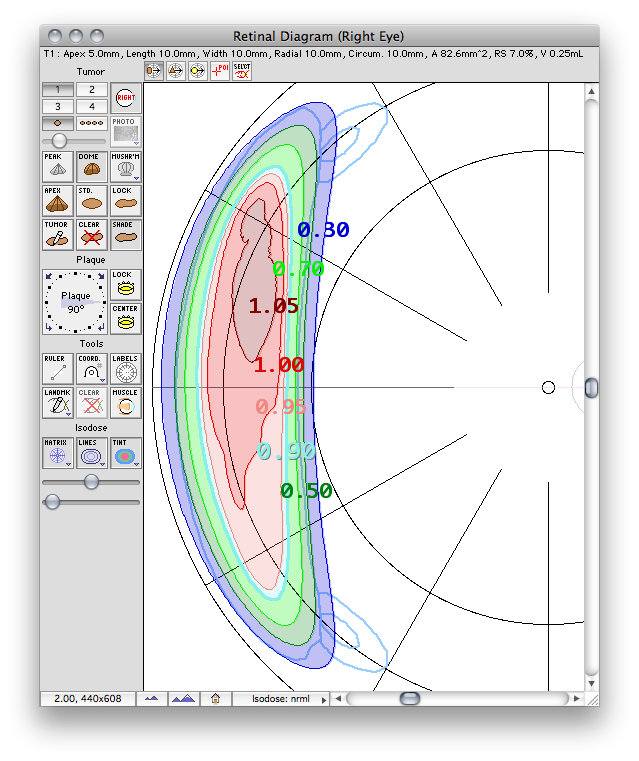This screenshot has width=639, height=761.
Task: Toggle the tumor SHADE button
Action: tap(126, 234)
